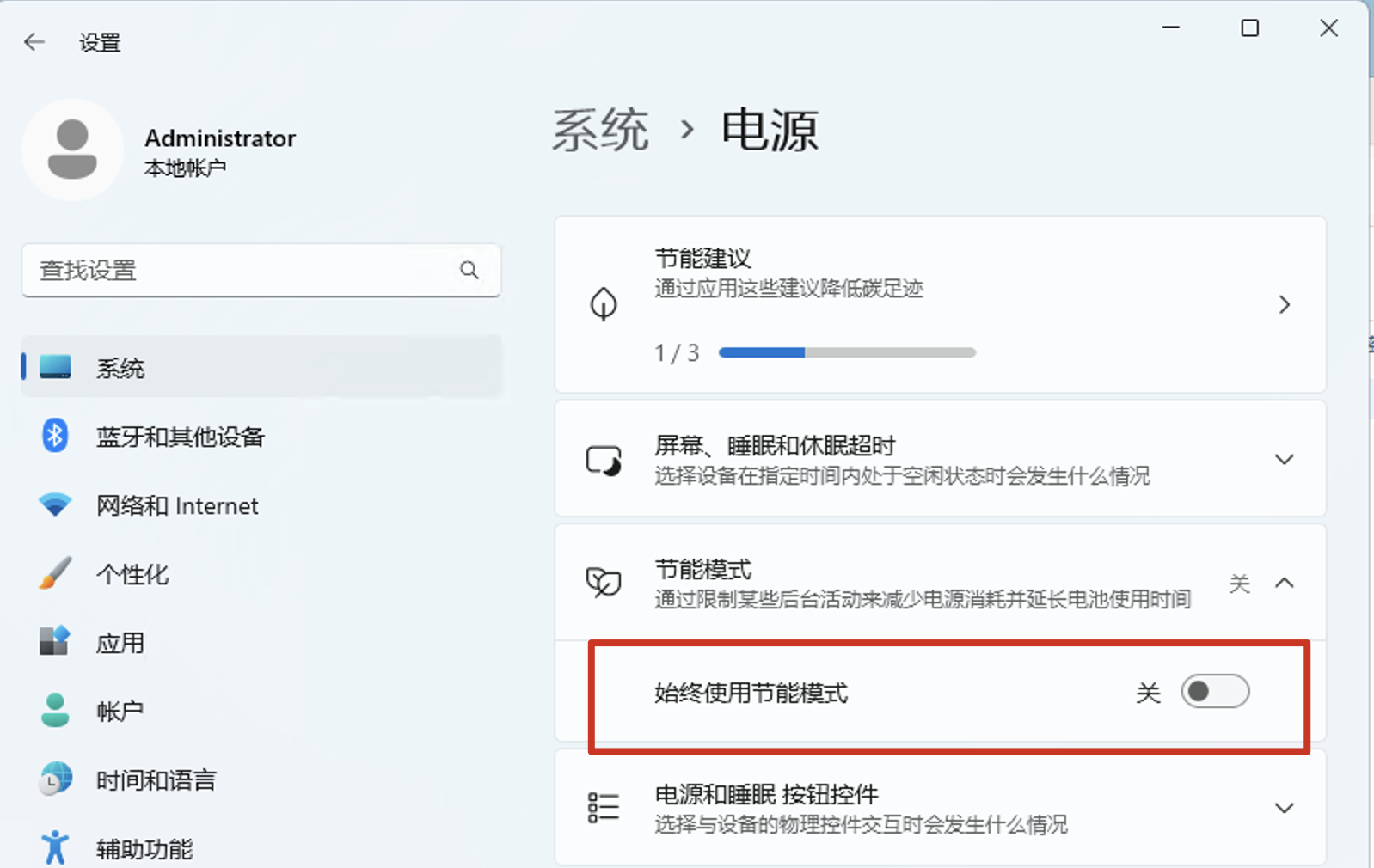Image resolution: width=1374 pixels, height=868 pixels.
Task: Click 系统 breadcrumb link in header
Action: [600, 131]
